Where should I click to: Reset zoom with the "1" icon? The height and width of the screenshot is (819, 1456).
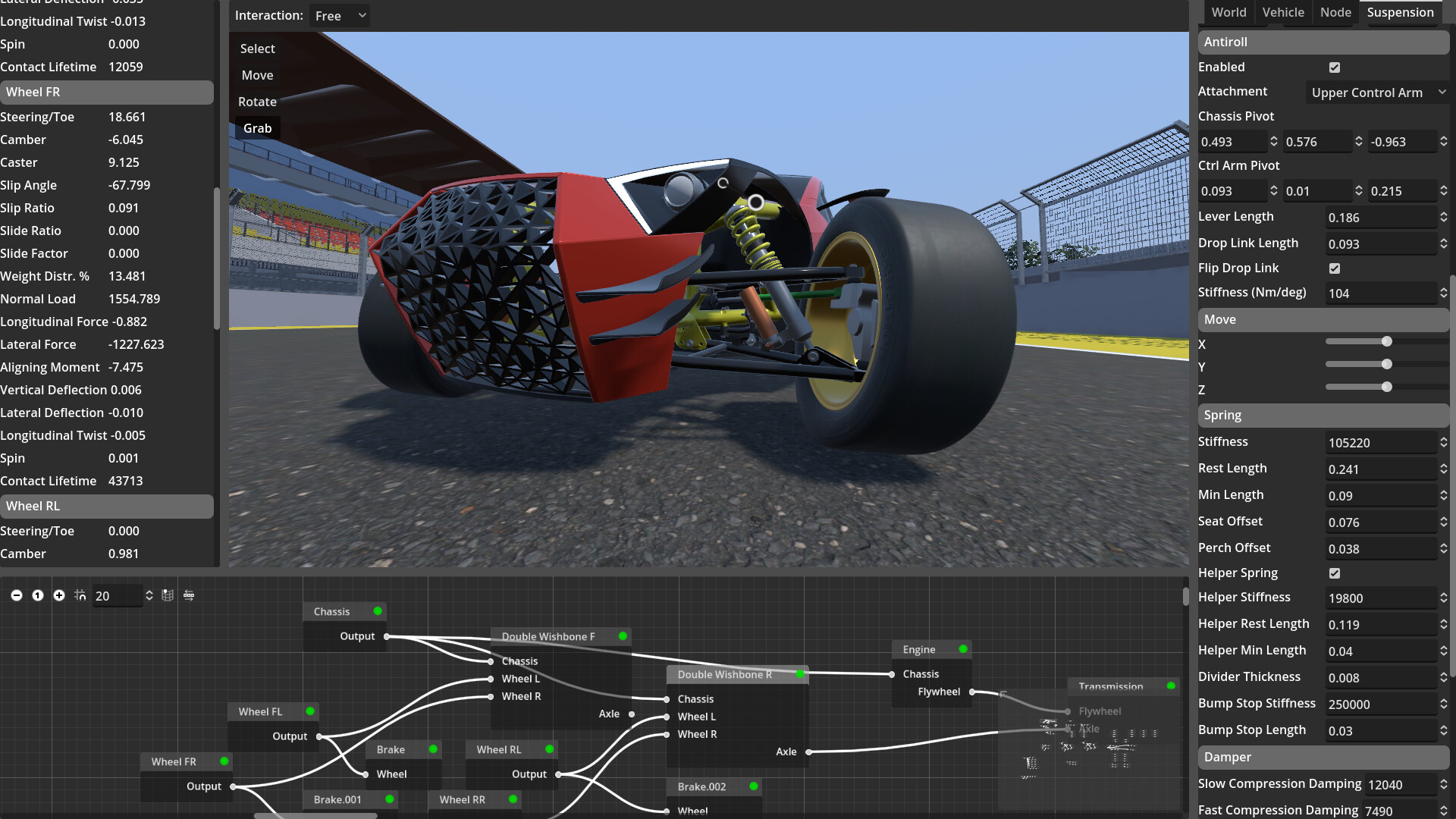click(x=37, y=596)
